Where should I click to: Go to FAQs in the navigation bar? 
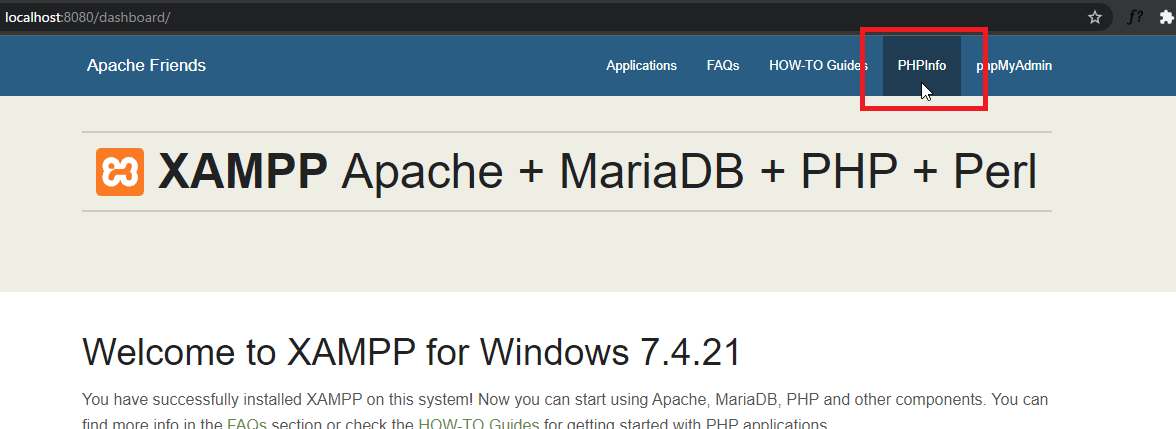(723, 66)
